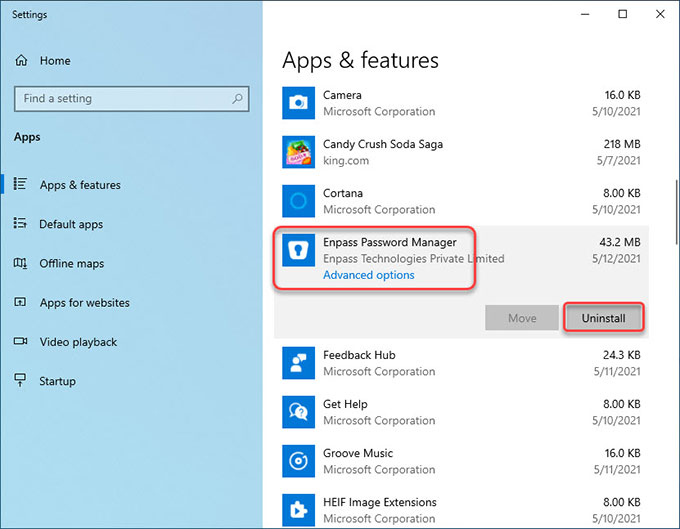Minimize the Settings window

pyautogui.click(x=585, y=14)
